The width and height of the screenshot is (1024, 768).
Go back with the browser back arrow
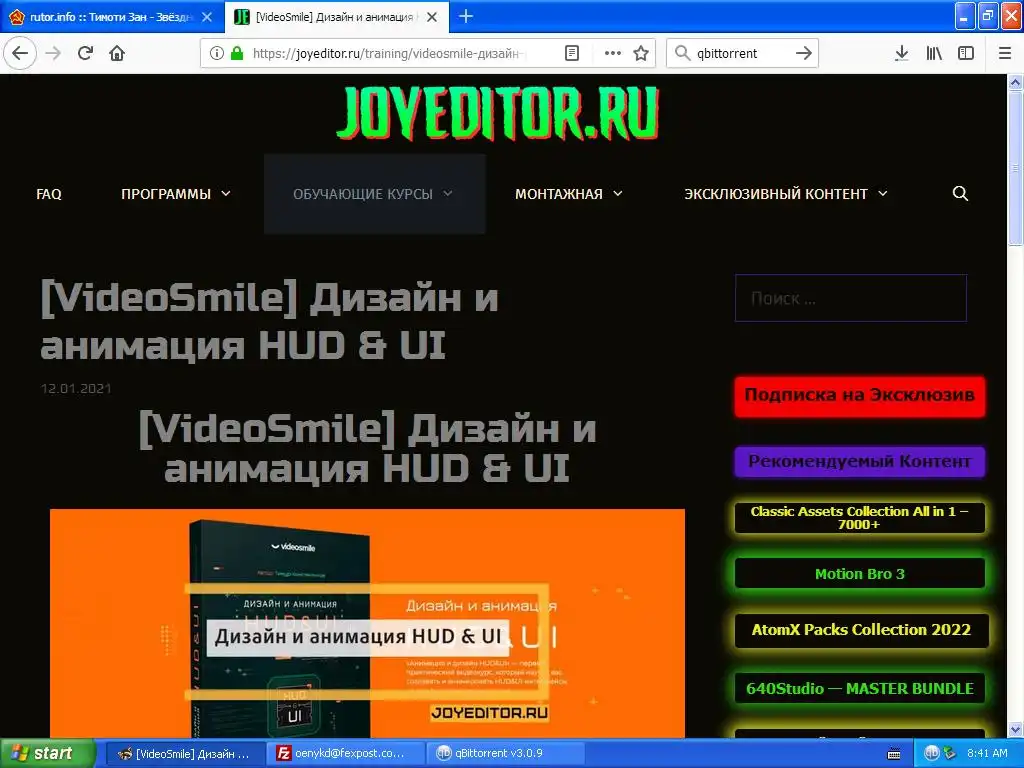(20, 53)
